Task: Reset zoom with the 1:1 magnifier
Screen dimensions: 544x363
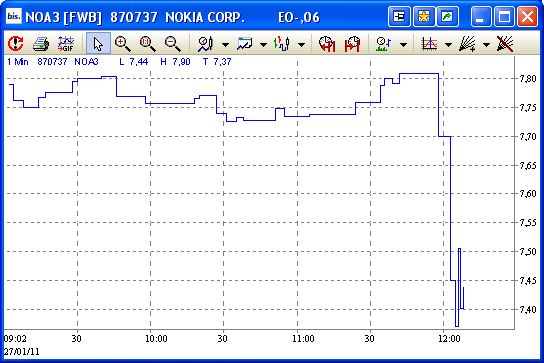Action: (147, 44)
